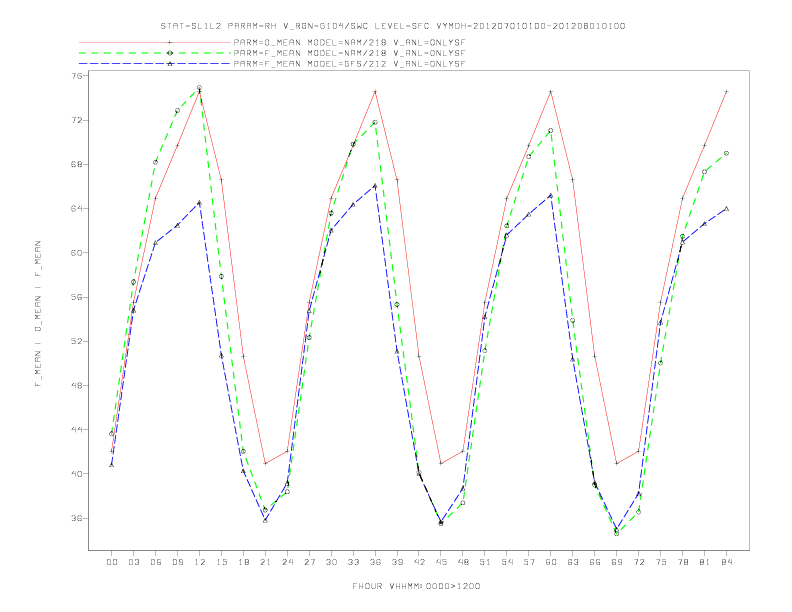Viewport: 792px width, 612px height.
Task: Select legend entry PARM=O_MEAN MODEL=NAM/218
Action: (x=349, y=42)
